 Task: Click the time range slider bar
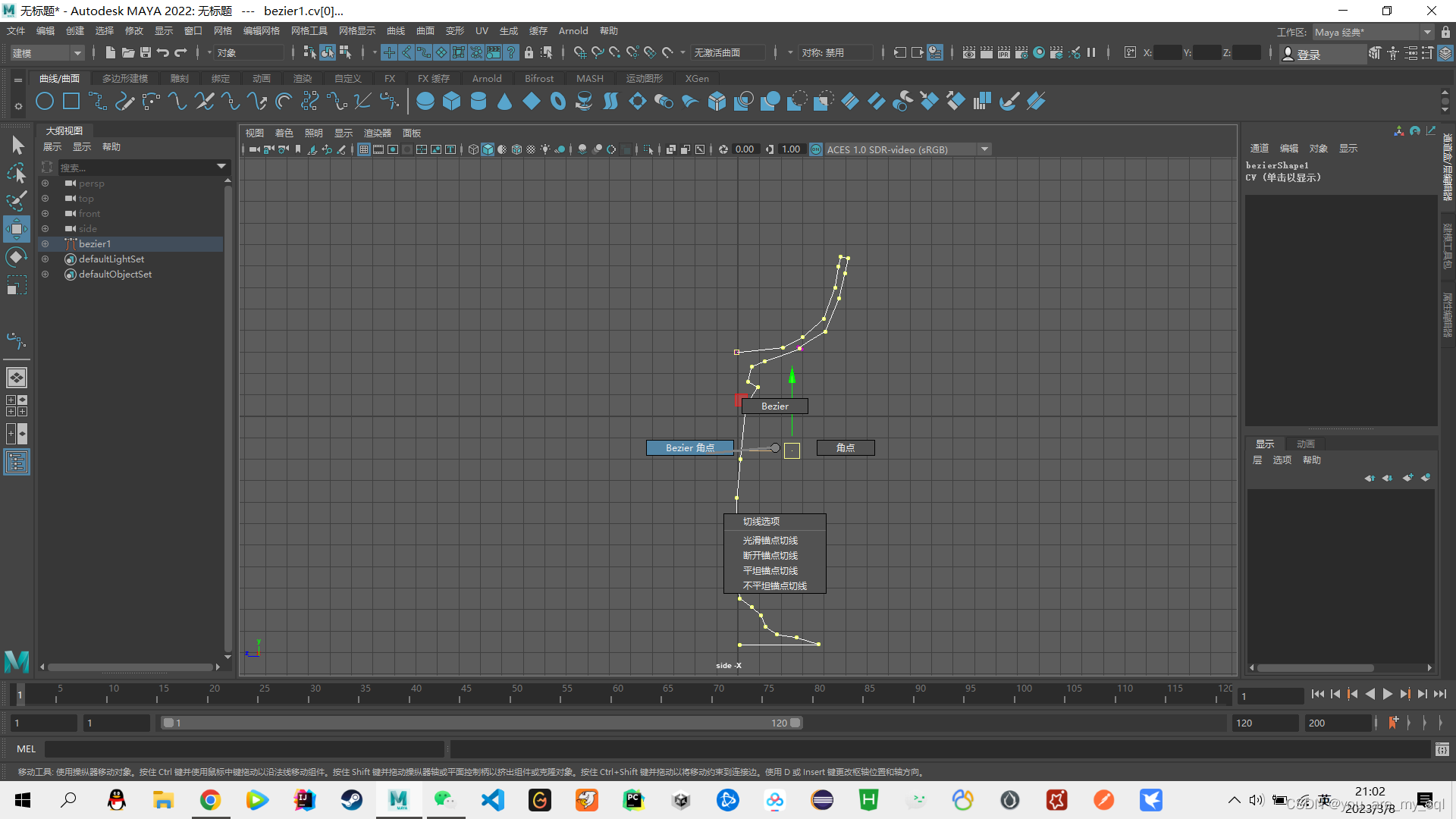pos(482,723)
